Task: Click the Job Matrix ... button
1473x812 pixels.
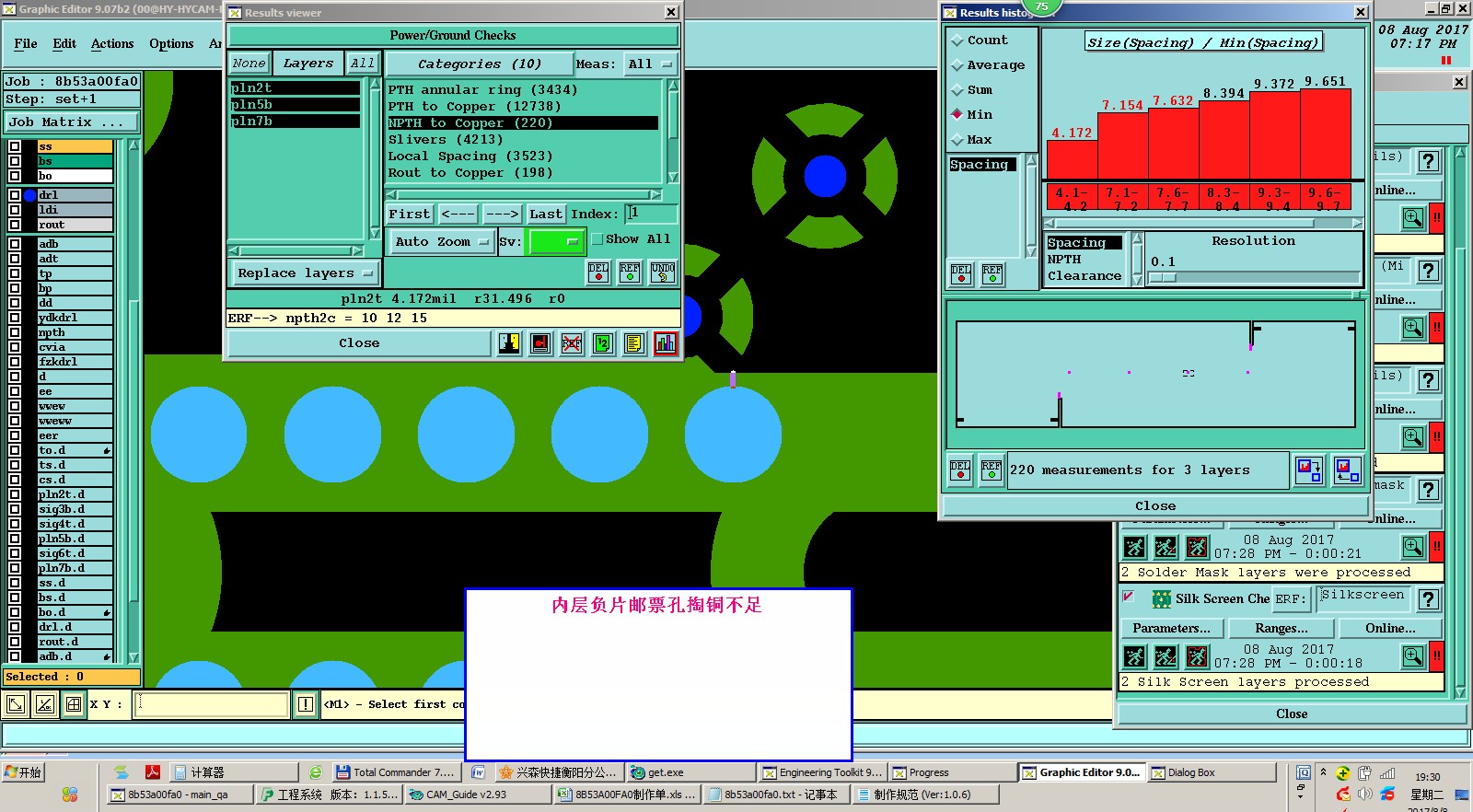Action: 73,122
